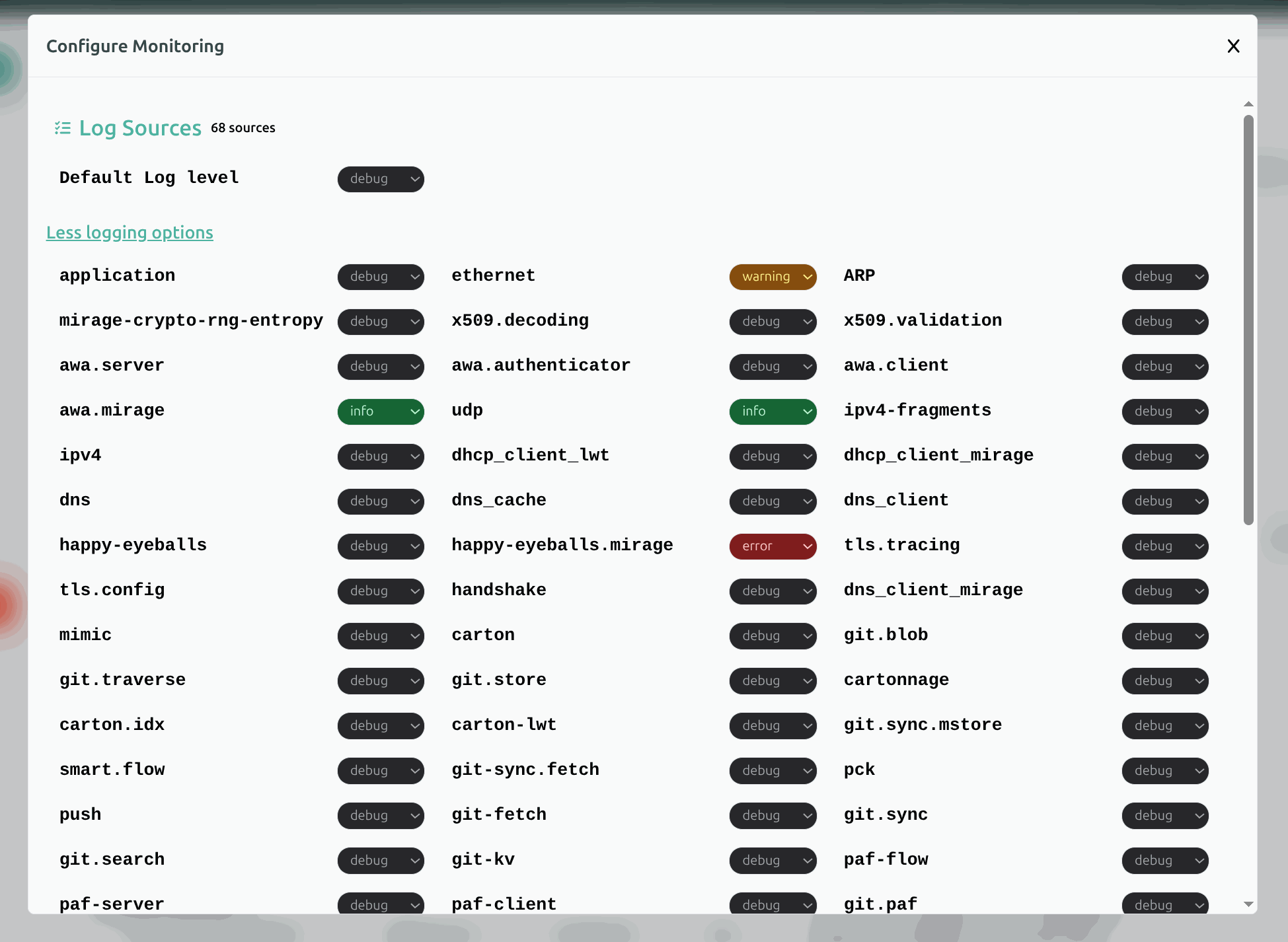This screenshot has width=1288, height=942.
Task: Open the smart.flow level dropdown
Action: point(381,771)
